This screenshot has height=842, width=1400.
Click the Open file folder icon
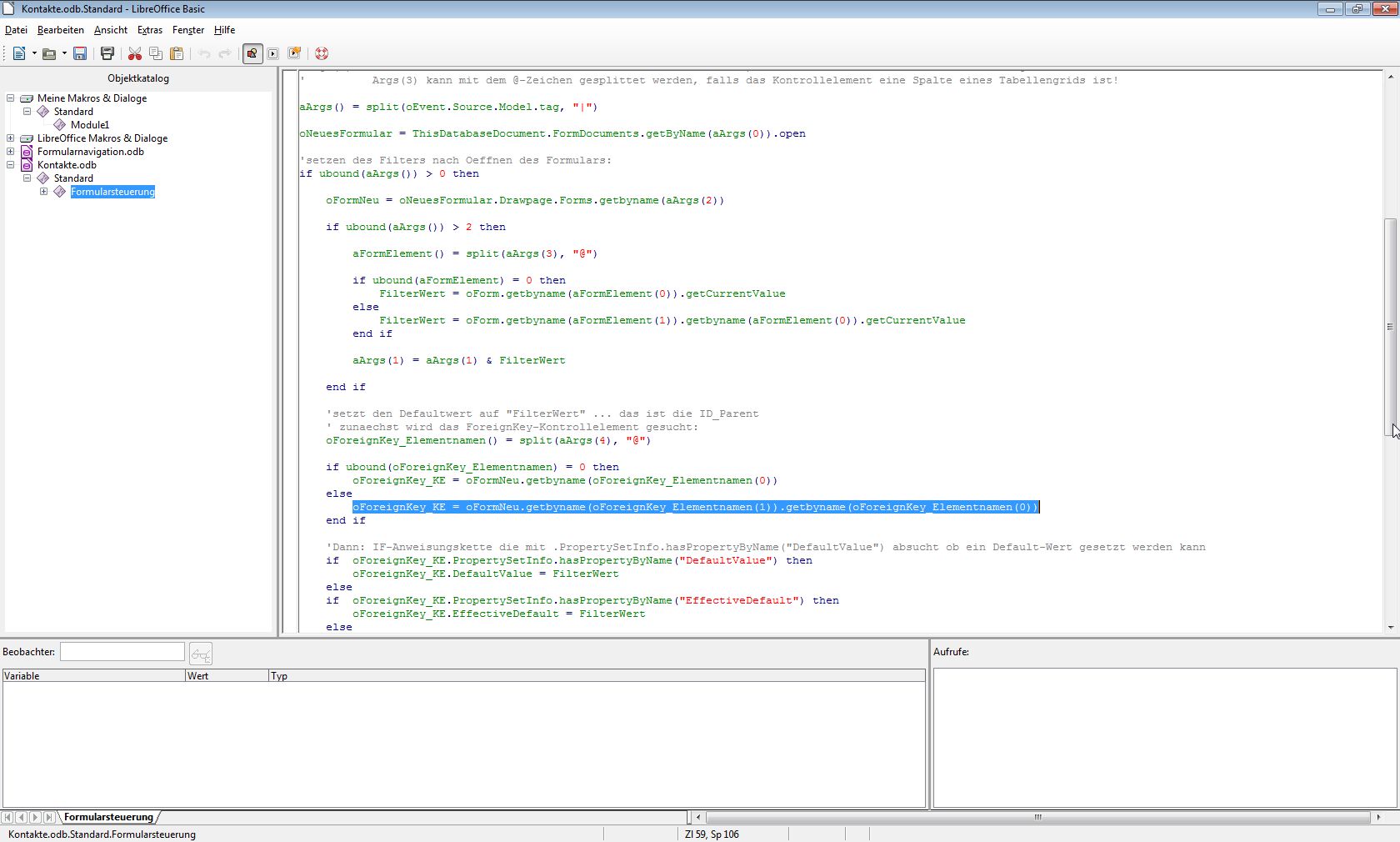(x=49, y=53)
